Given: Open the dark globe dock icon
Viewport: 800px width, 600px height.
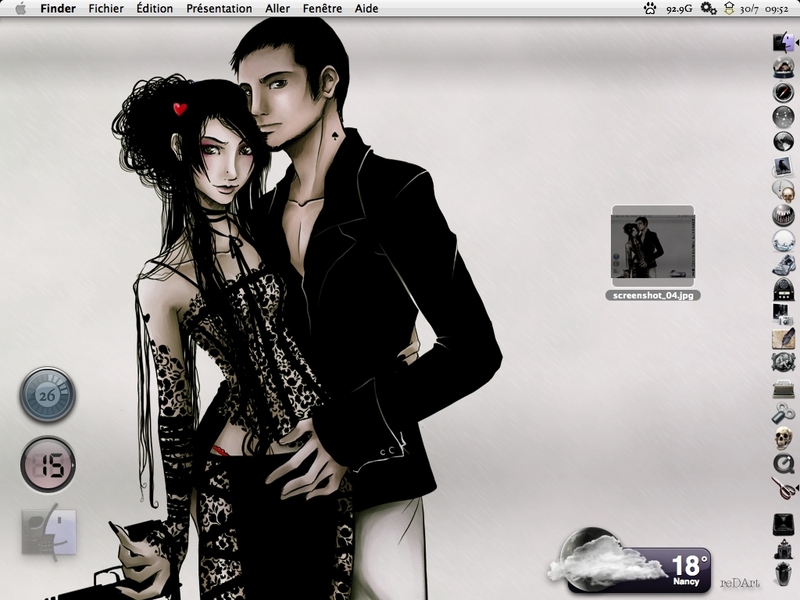Looking at the screenshot, I should coord(783,141).
